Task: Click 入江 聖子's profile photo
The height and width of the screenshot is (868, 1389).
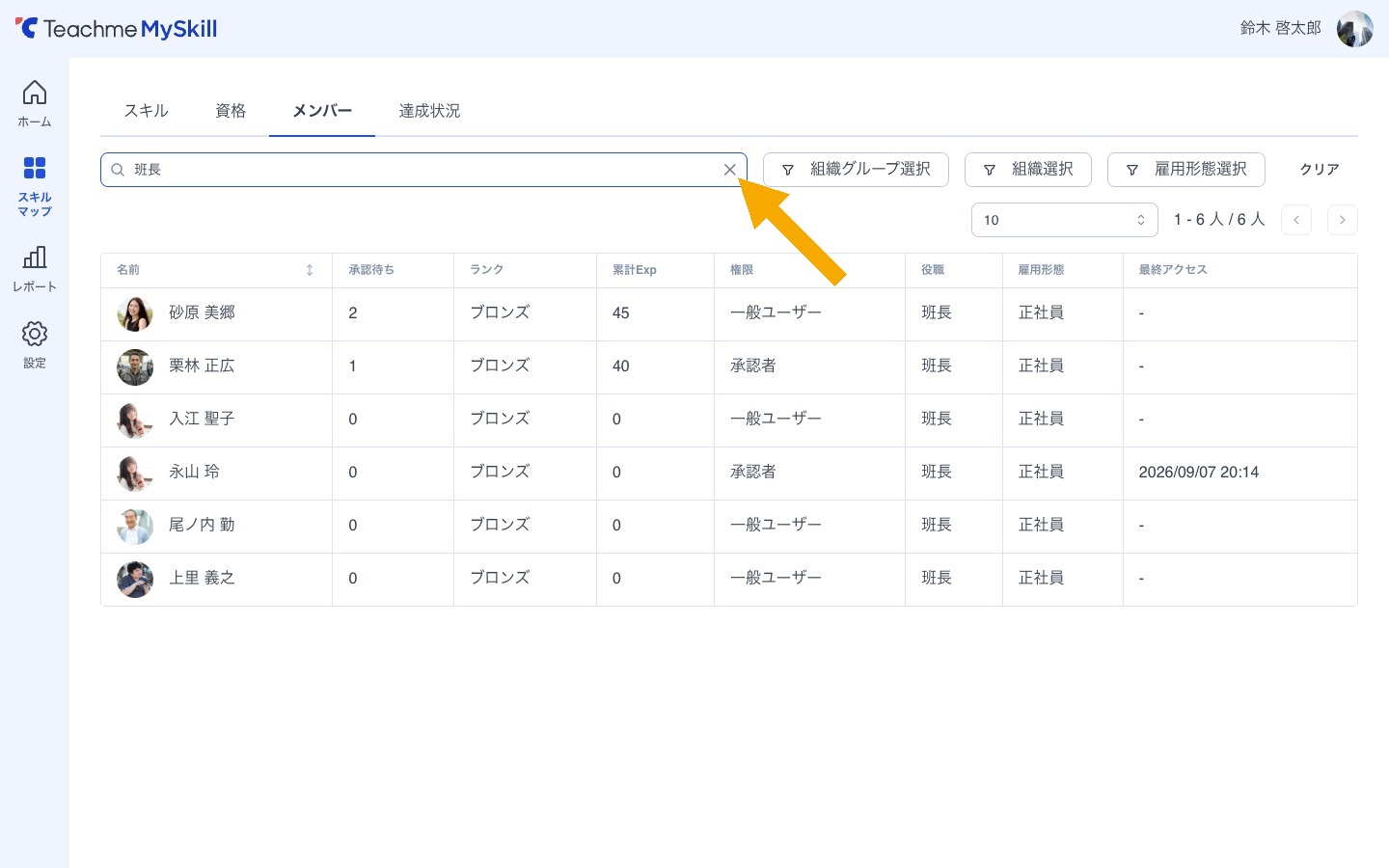Action: [x=135, y=420]
